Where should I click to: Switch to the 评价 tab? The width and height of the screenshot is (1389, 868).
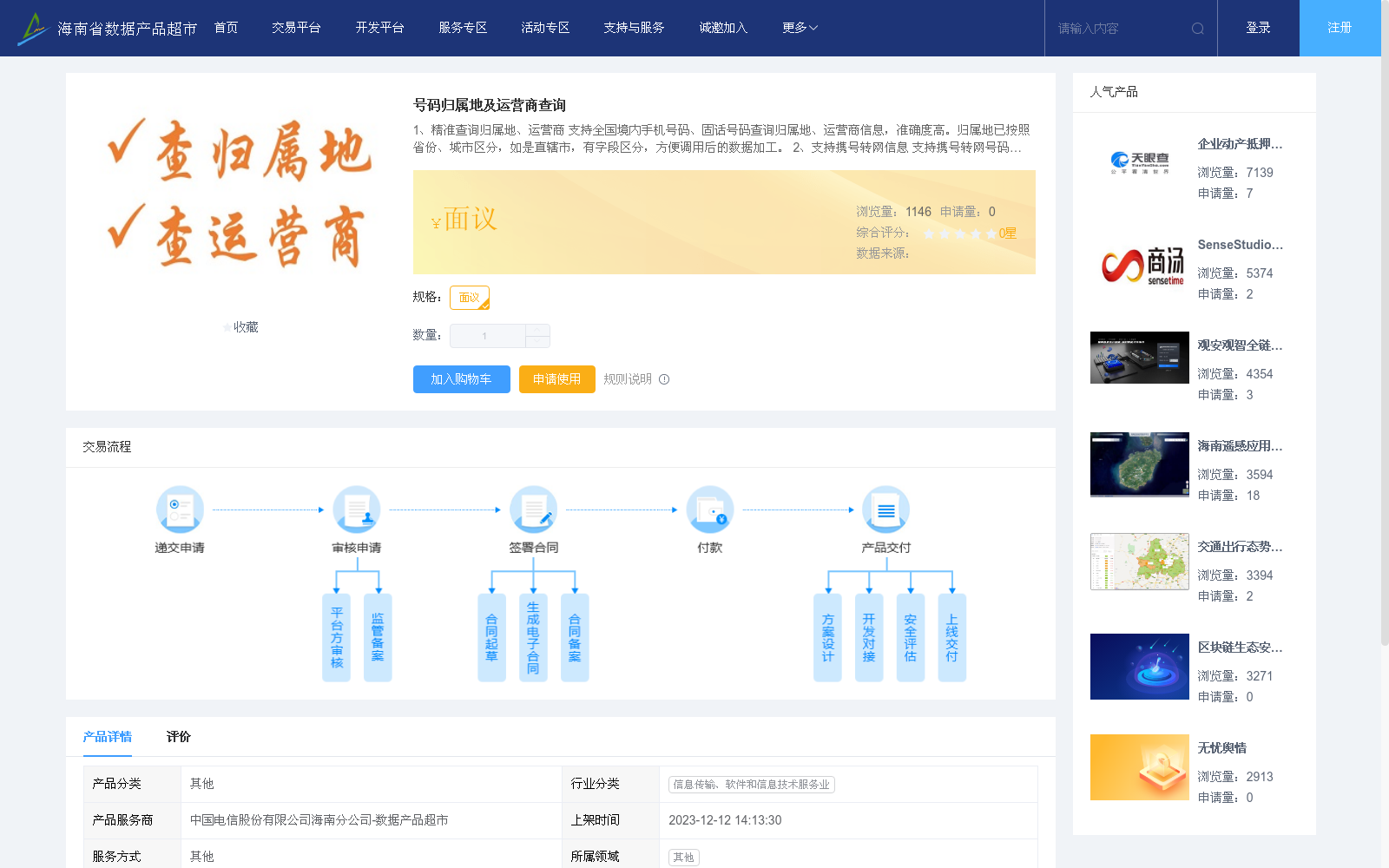pyautogui.click(x=178, y=736)
